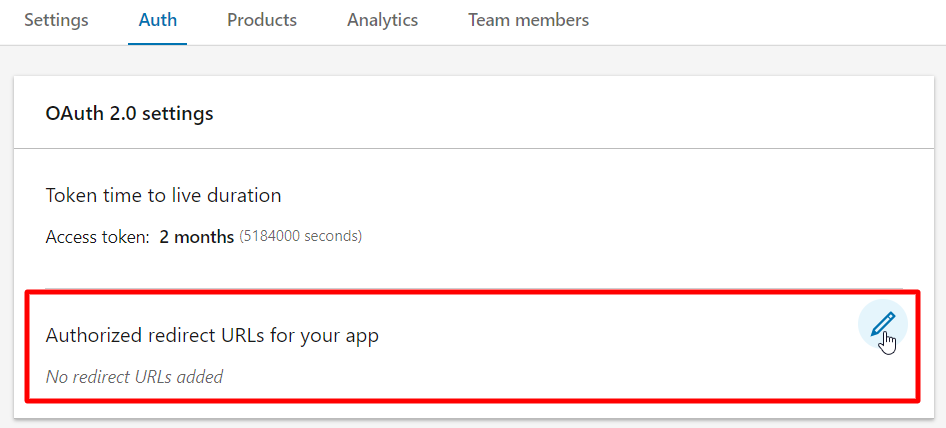Click the "Token time to live duration" text

tap(163, 196)
